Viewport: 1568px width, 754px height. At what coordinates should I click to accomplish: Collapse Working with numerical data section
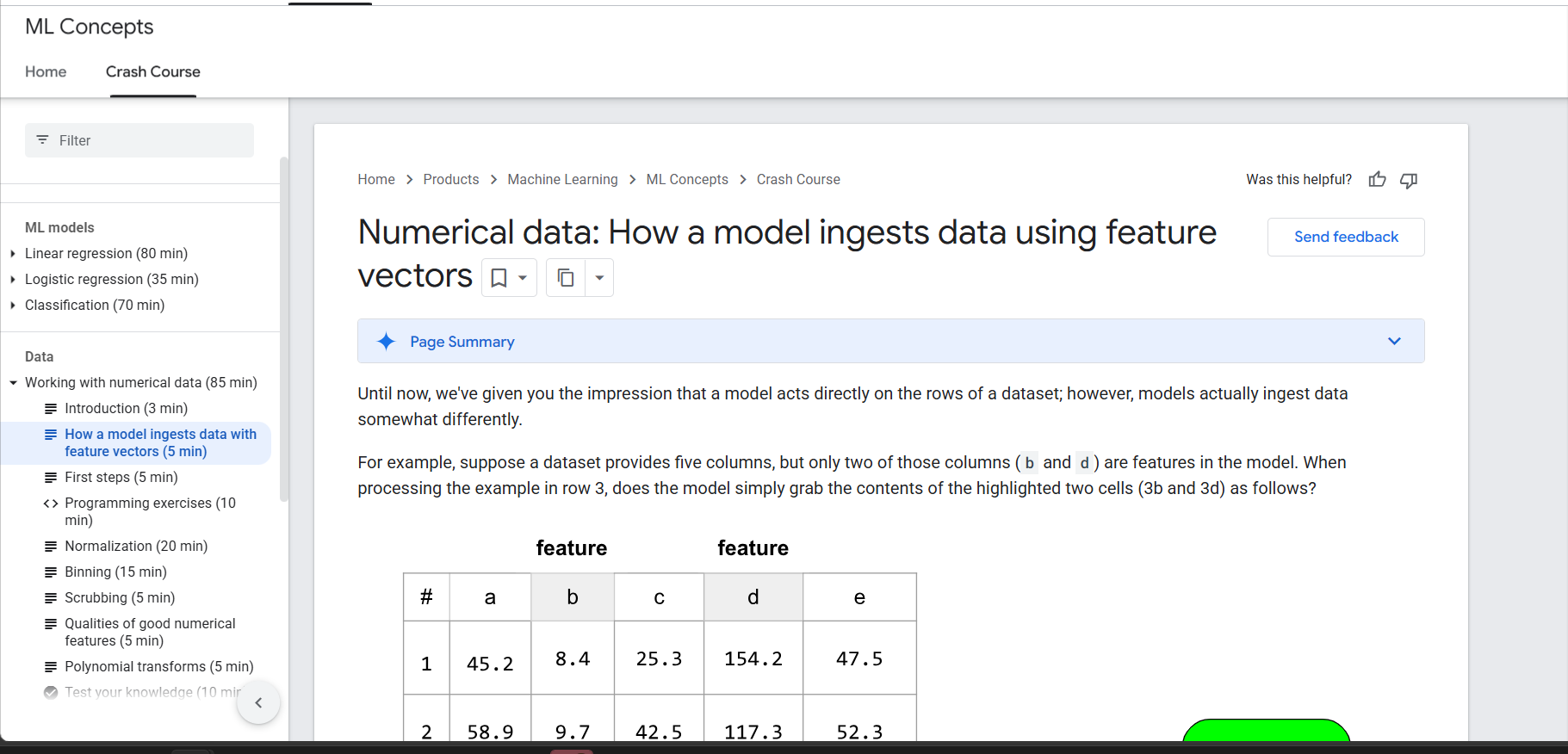[13, 383]
